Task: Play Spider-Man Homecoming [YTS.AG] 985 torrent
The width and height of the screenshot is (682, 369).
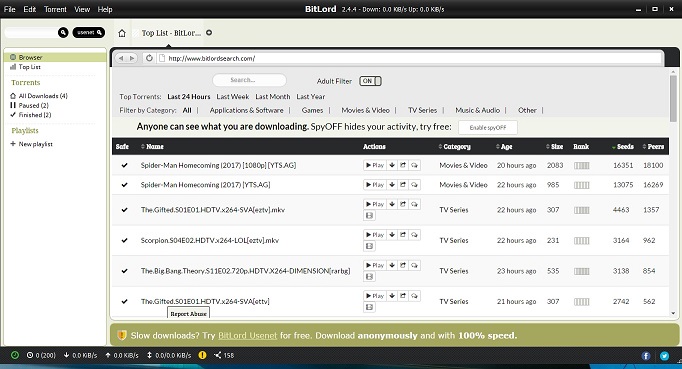Action: [374, 184]
